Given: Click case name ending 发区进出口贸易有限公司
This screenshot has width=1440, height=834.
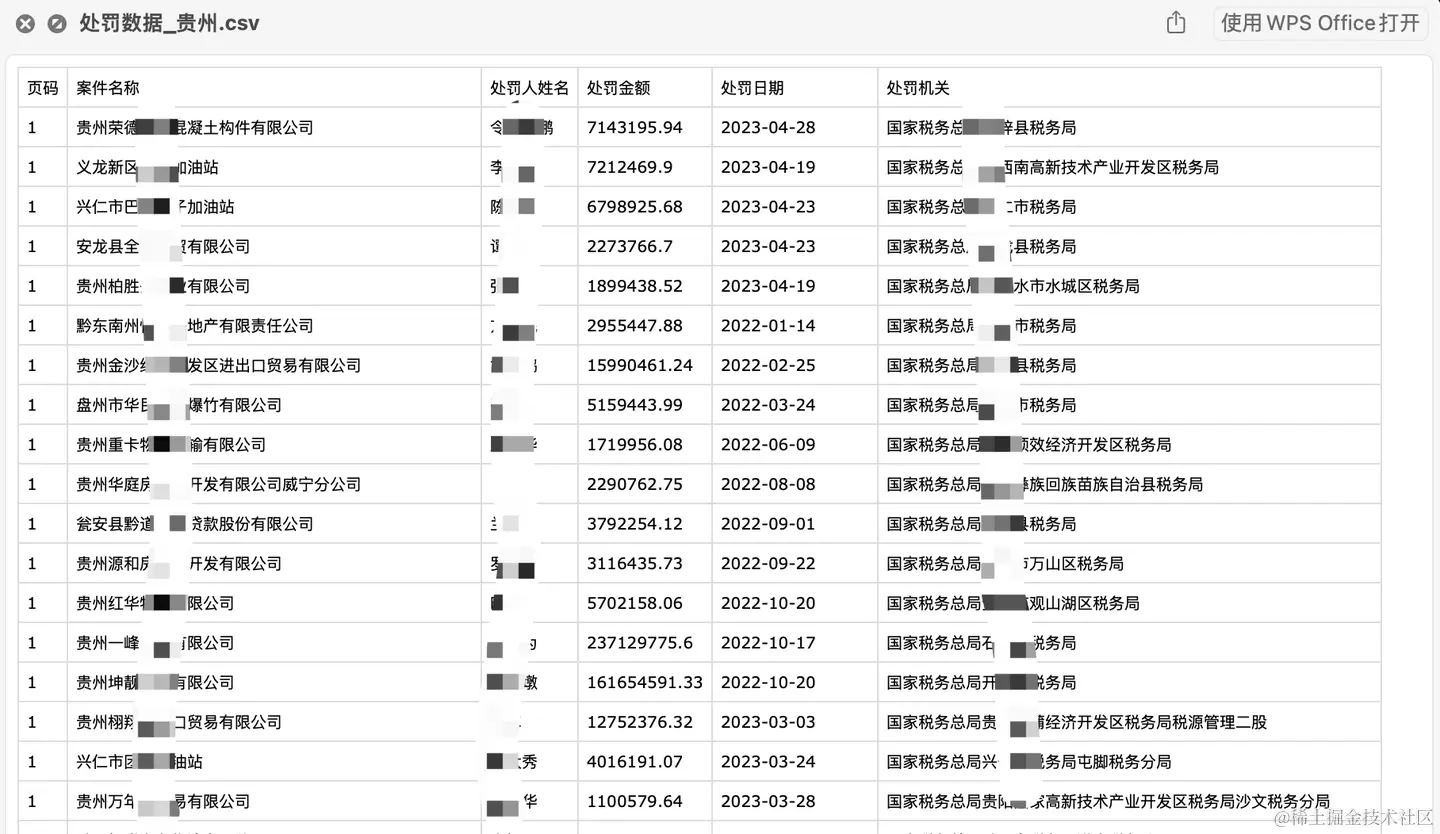Looking at the screenshot, I should (x=274, y=365).
